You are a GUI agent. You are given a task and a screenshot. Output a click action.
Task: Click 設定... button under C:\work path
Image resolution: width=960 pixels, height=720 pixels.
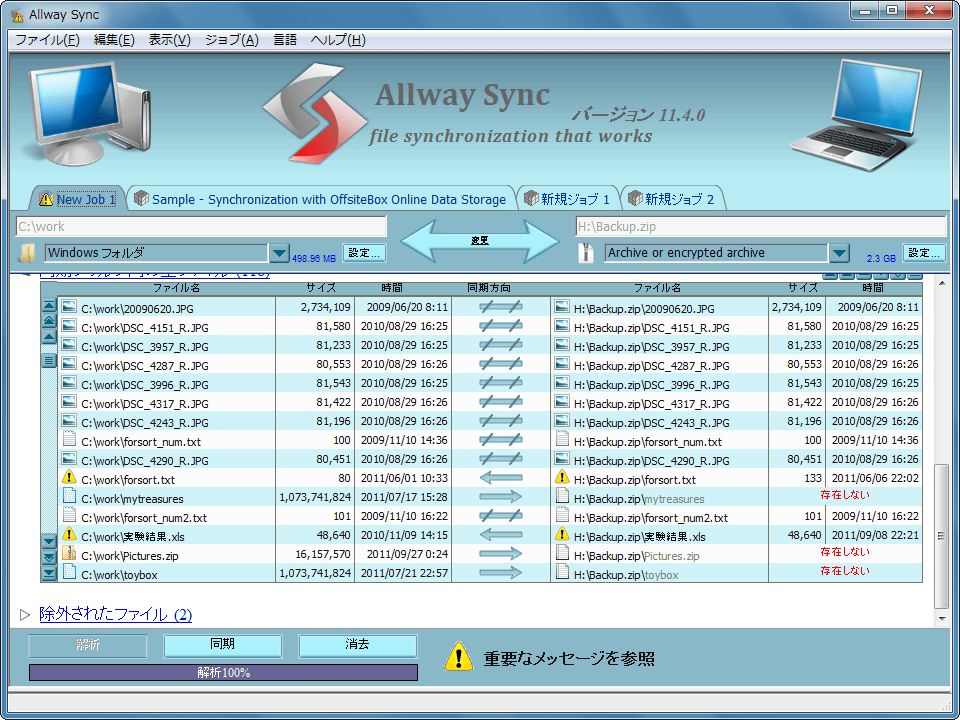(364, 253)
